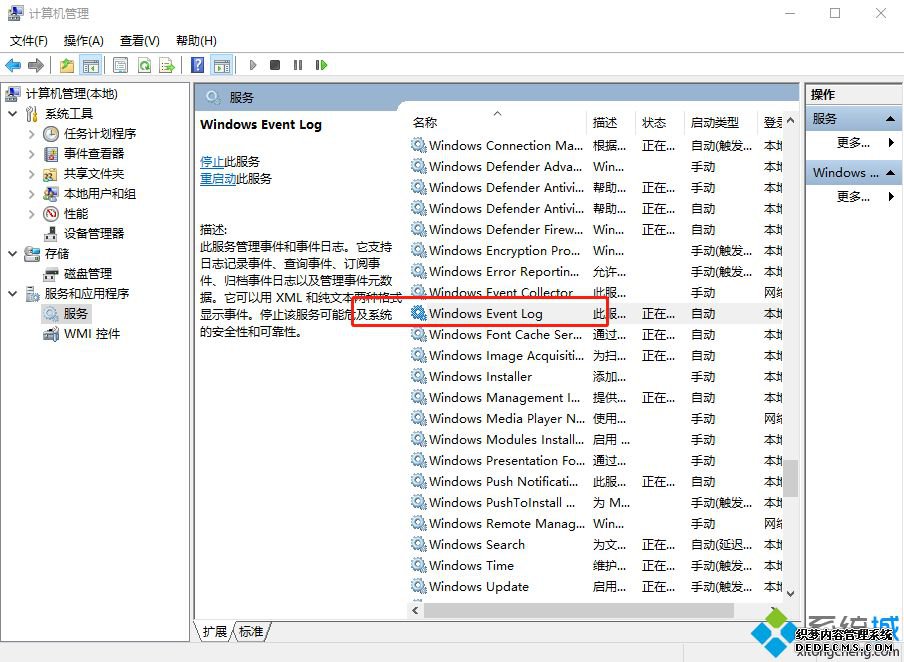
Task: Click the 设备管理器 tree icon
Action: coord(51,234)
